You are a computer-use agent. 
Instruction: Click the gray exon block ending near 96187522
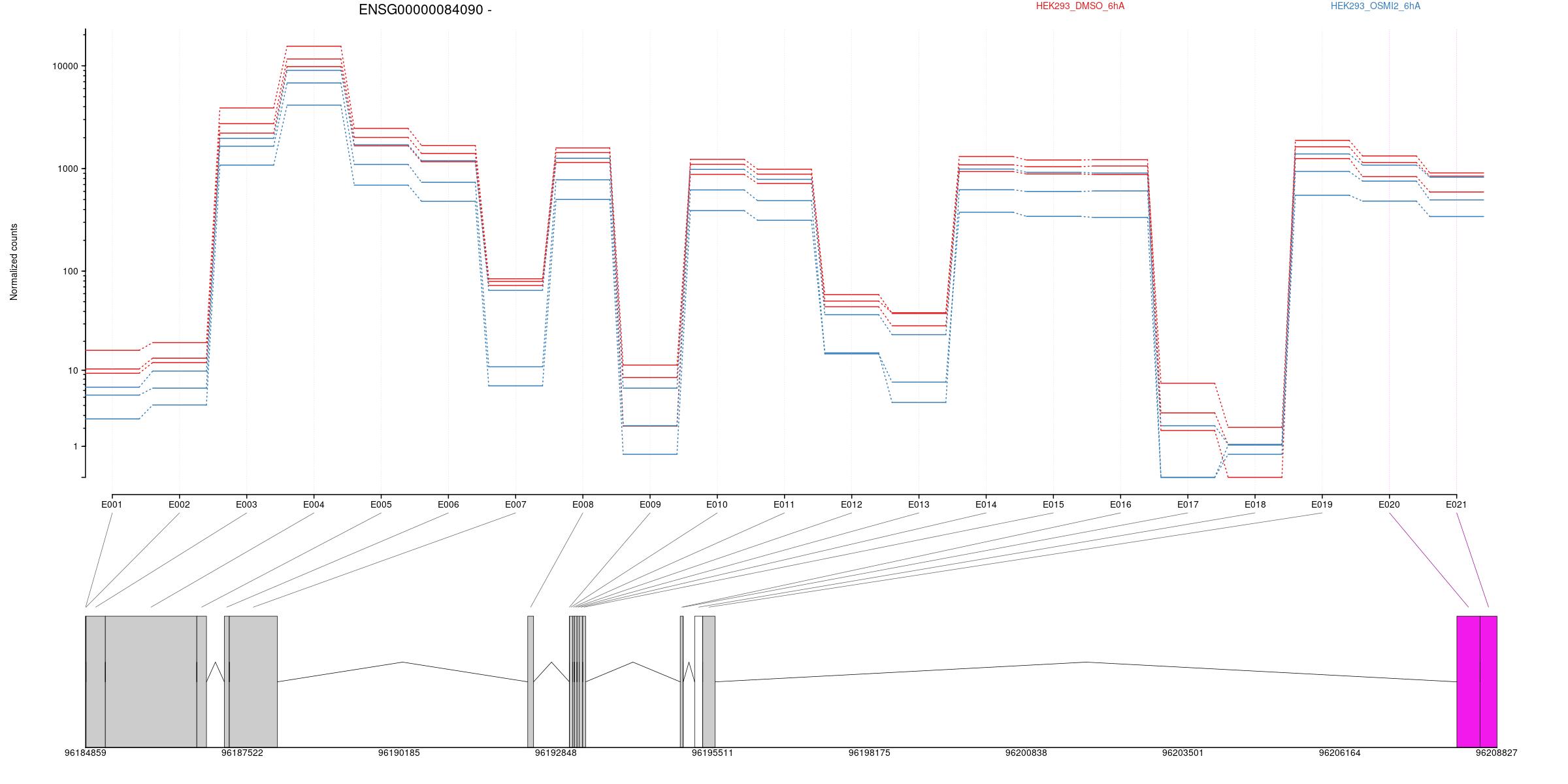click(x=253, y=681)
